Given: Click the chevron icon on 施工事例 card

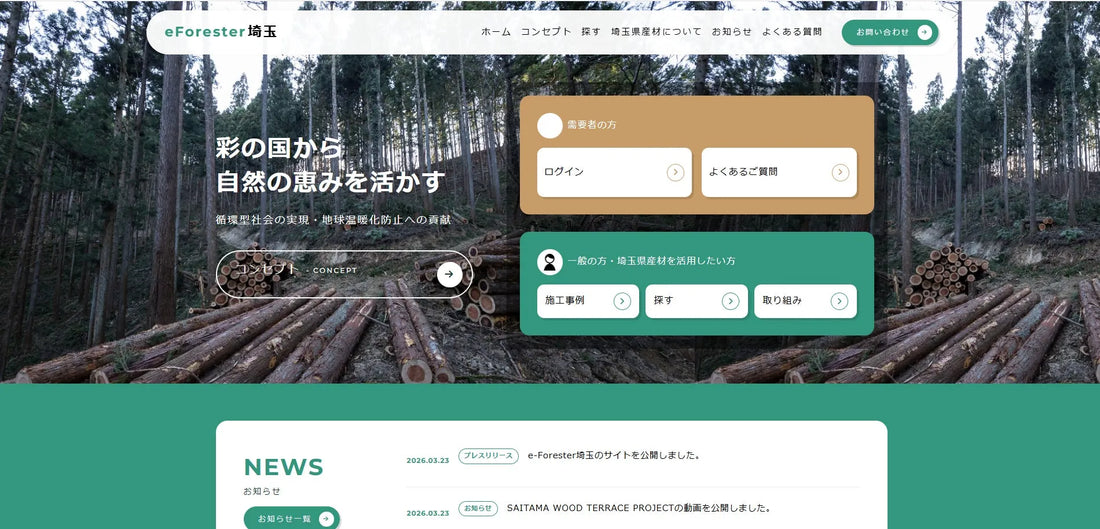Looking at the screenshot, I should [x=622, y=301].
